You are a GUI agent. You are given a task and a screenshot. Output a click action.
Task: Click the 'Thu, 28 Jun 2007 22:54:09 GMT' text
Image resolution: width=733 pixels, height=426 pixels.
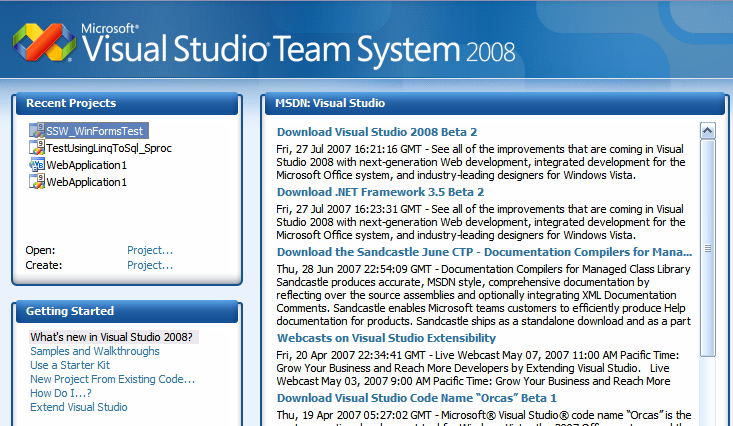[x=354, y=269]
